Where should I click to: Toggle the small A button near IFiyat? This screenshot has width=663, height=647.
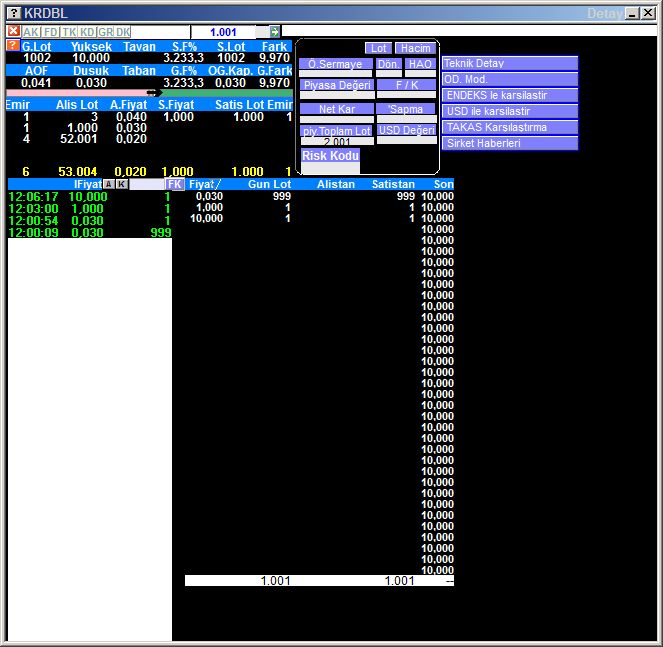click(x=109, y=184)
